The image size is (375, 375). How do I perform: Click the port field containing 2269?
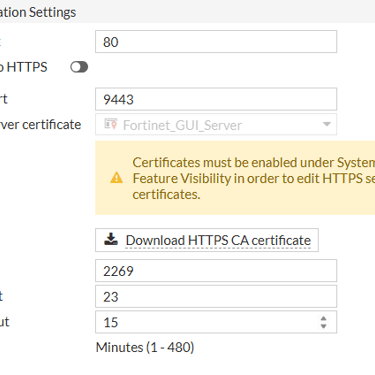point(216,271)
